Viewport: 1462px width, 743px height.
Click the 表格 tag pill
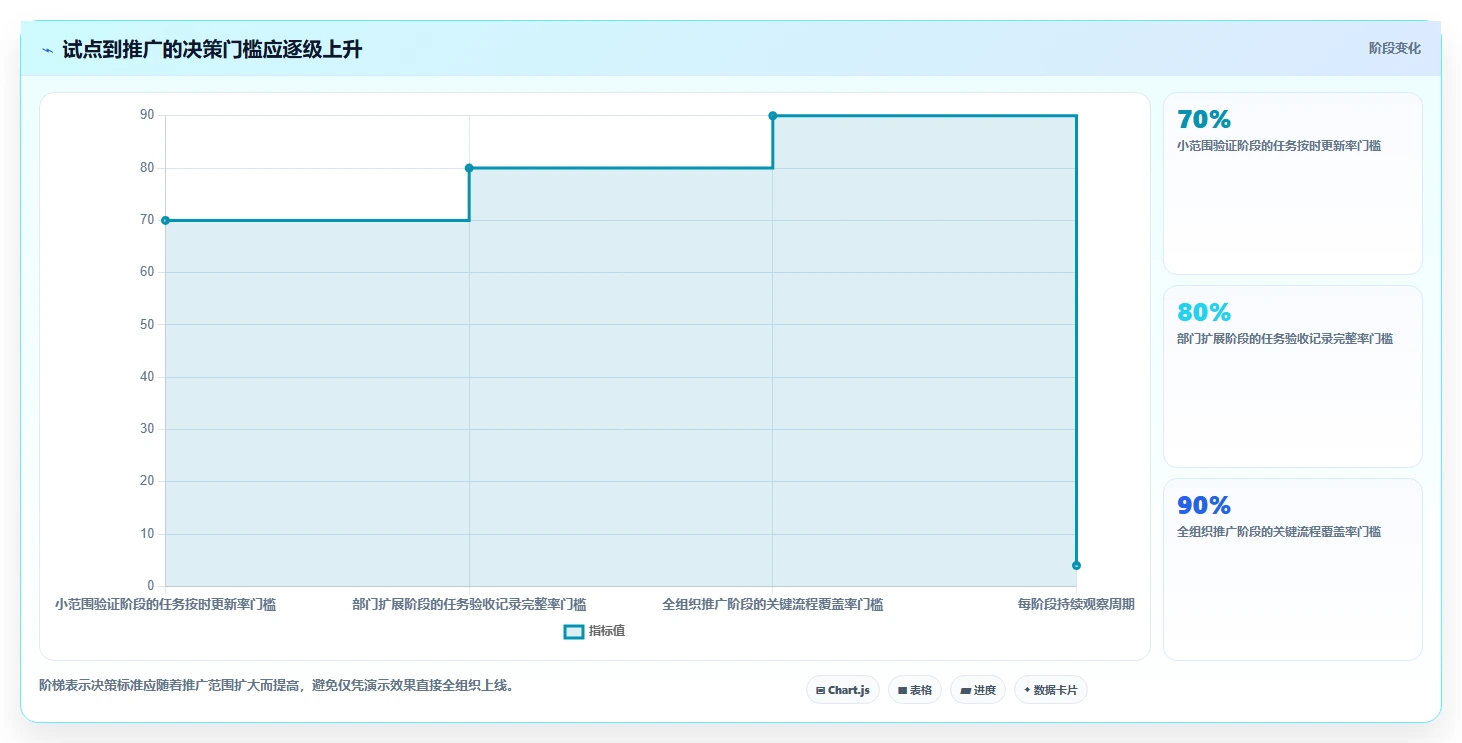[x=915, y=690]
